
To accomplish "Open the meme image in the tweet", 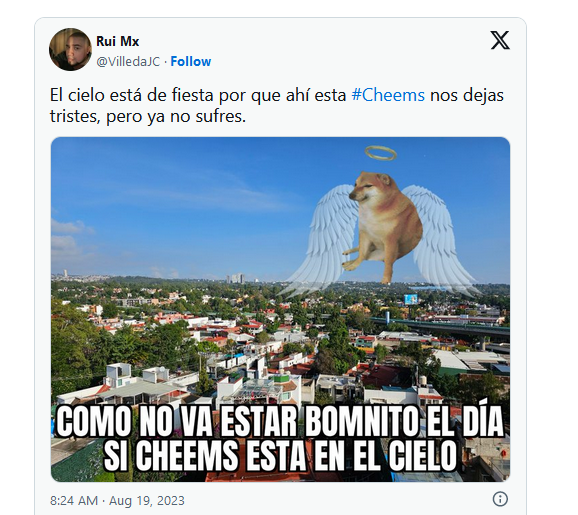I will (x=280, y=309).
